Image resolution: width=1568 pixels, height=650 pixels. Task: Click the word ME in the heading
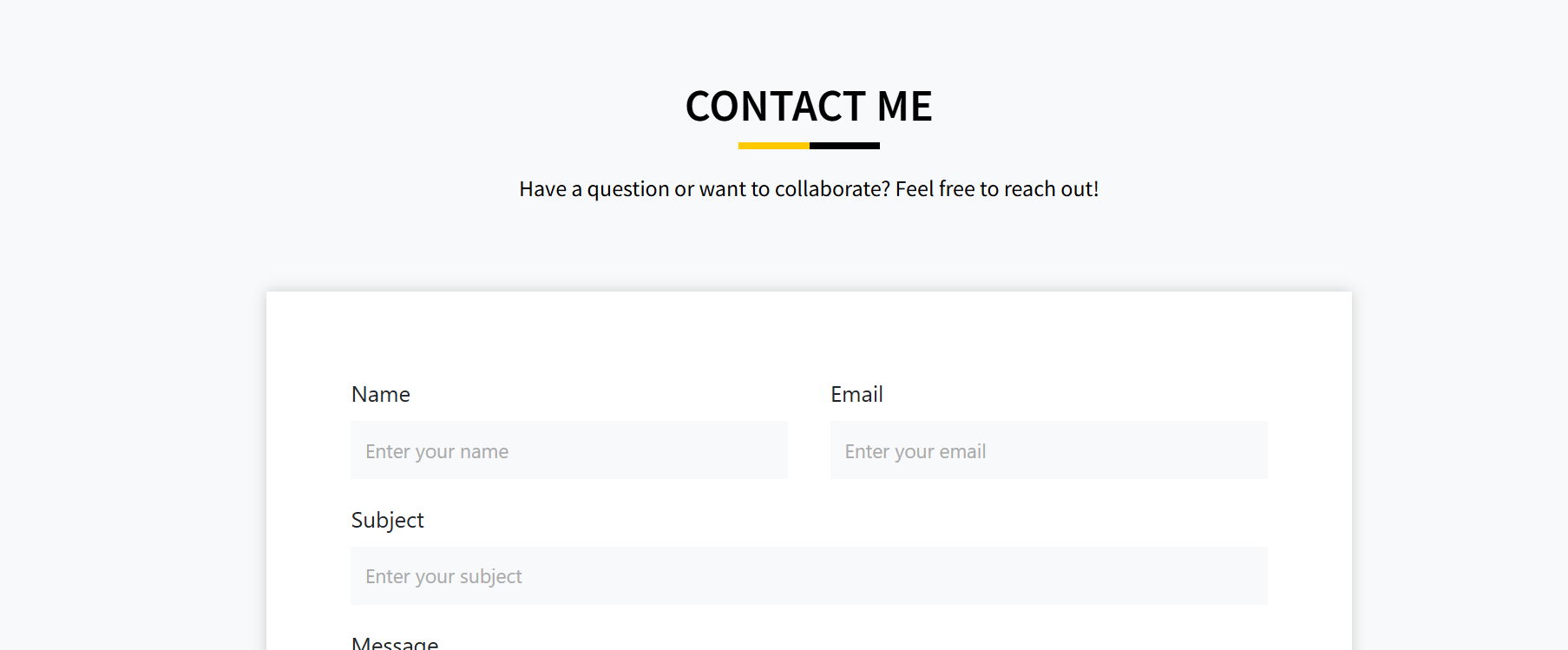click(x=904, y=106)
